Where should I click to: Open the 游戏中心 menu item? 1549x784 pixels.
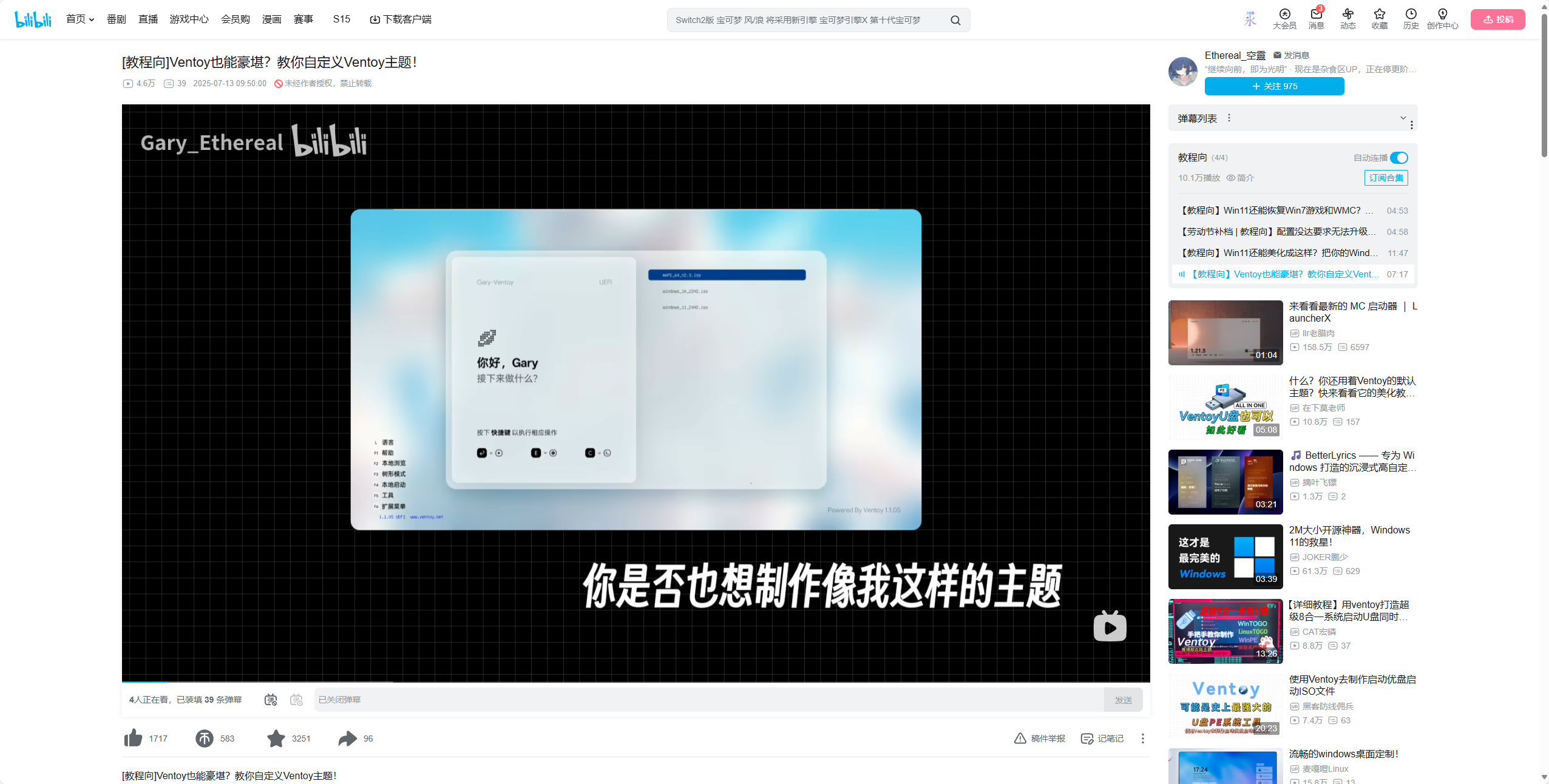point(189,19)
